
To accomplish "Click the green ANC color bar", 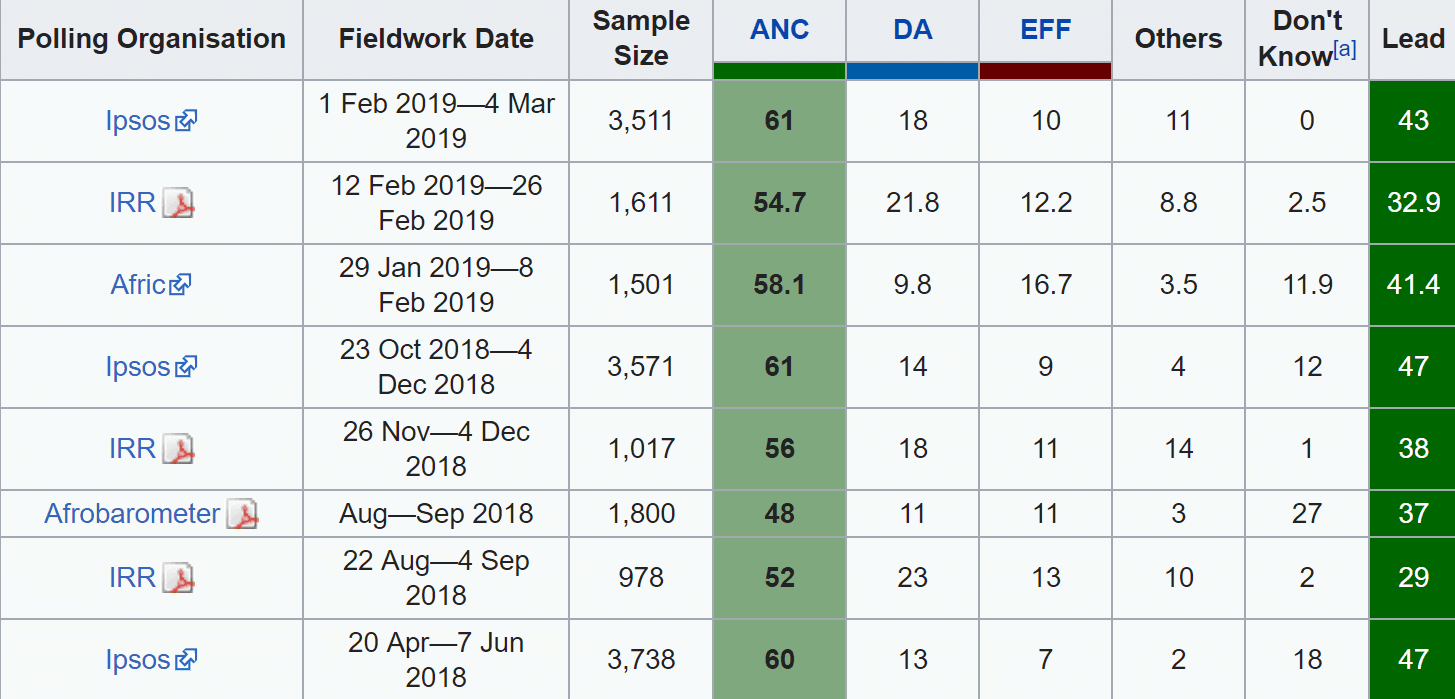I will [779, 71].
